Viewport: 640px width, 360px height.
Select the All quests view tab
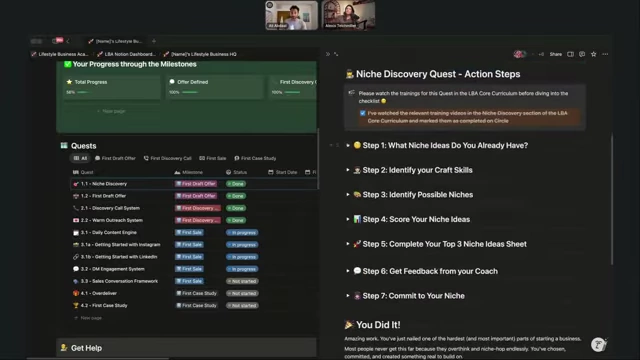point(80,158)
